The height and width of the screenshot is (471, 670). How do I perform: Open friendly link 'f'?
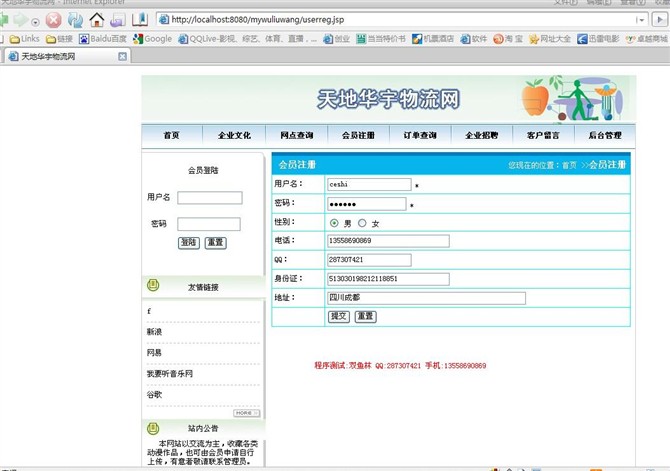tap(149, 311)
